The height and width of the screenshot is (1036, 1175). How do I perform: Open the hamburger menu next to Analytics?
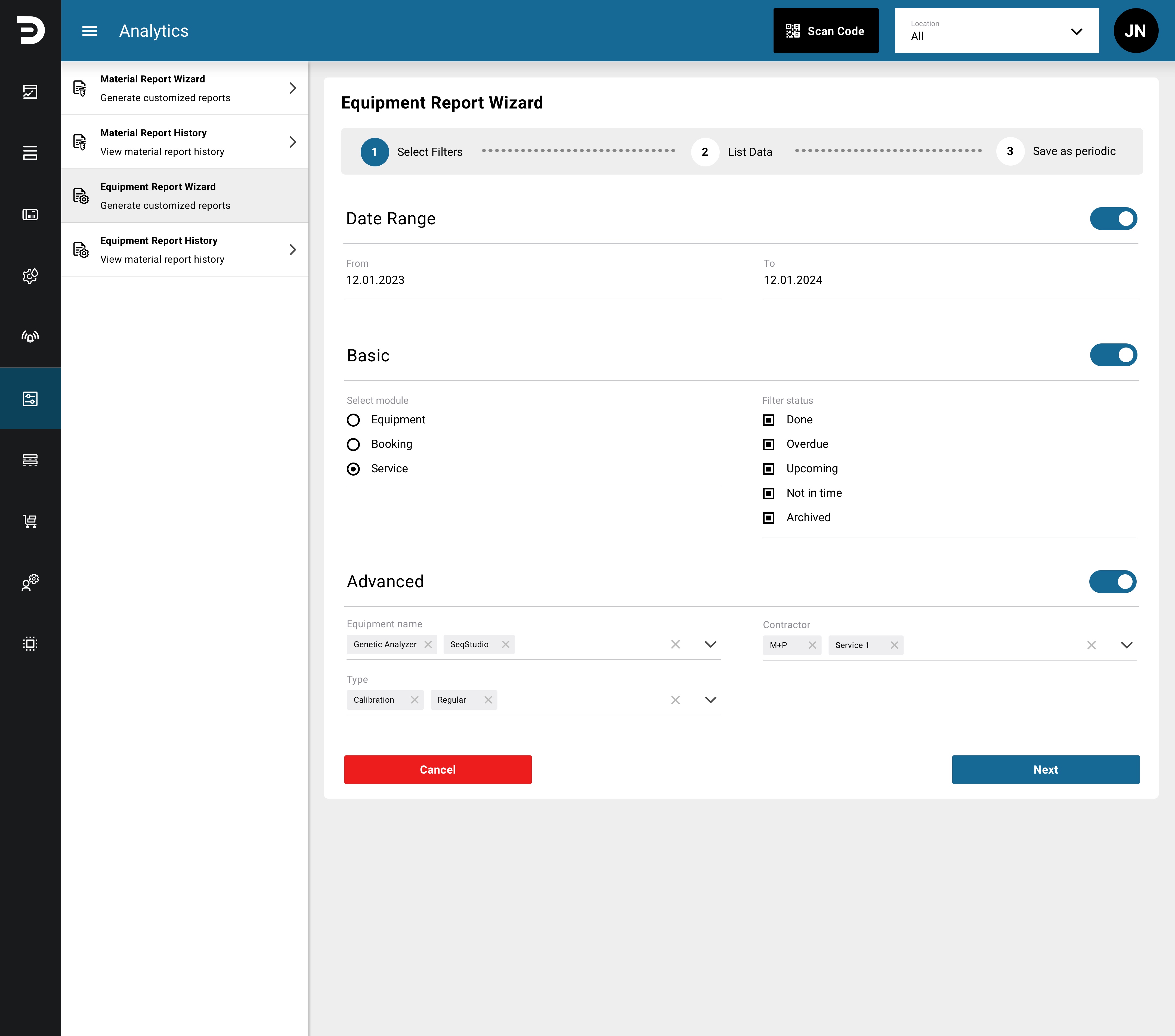90,31
